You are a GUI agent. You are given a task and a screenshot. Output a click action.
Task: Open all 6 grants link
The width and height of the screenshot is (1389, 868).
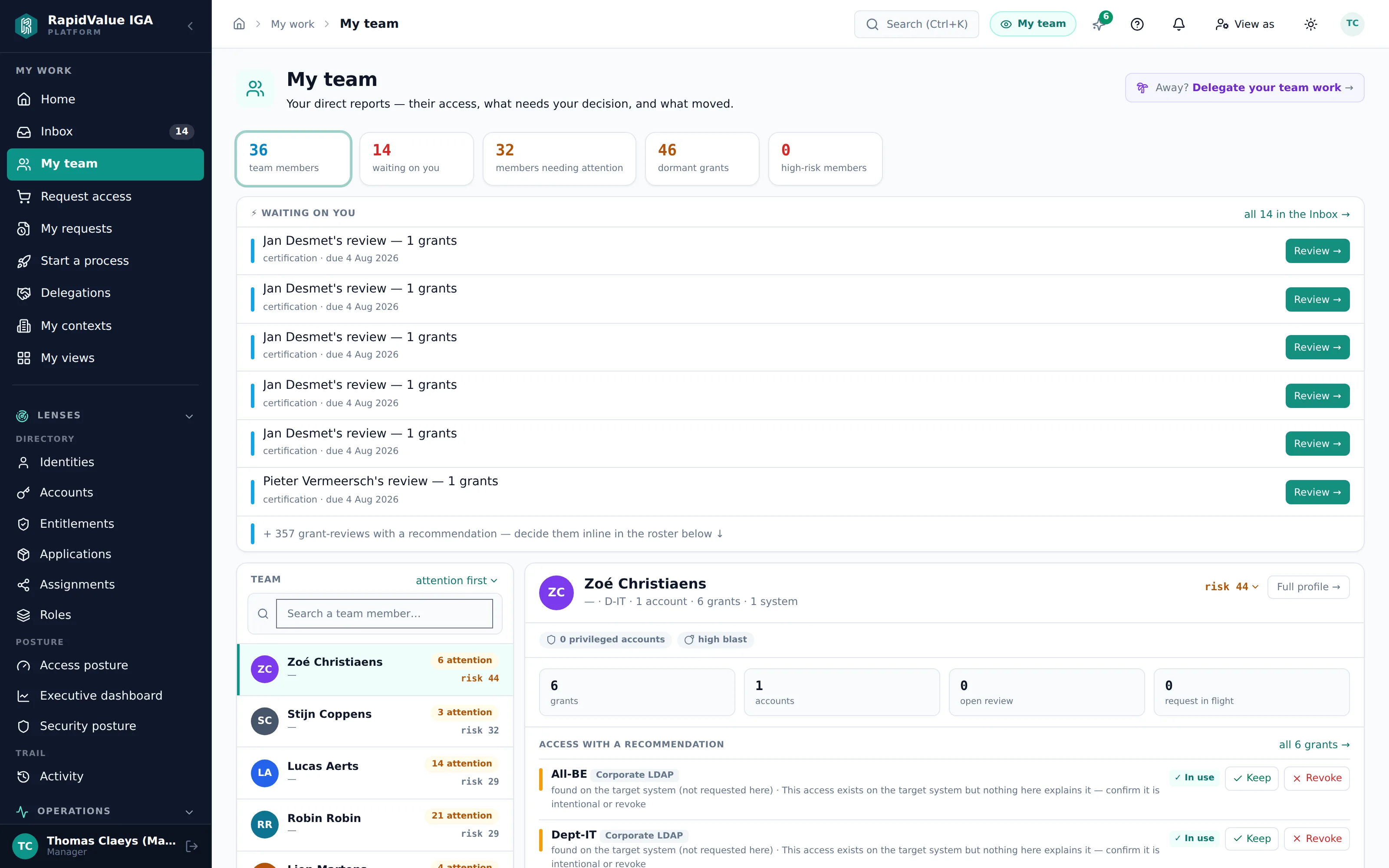(1314, 745)
